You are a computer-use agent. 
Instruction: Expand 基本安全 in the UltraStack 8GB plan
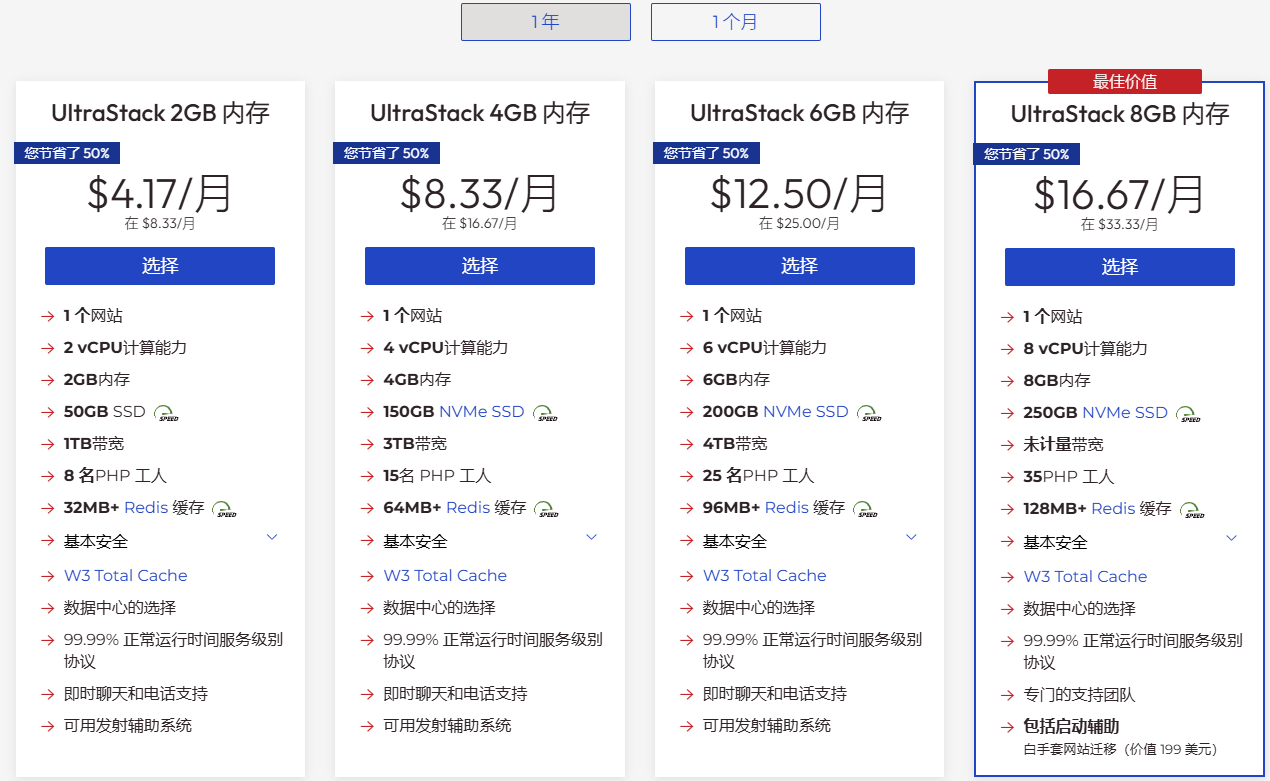tap(1231, 538)
